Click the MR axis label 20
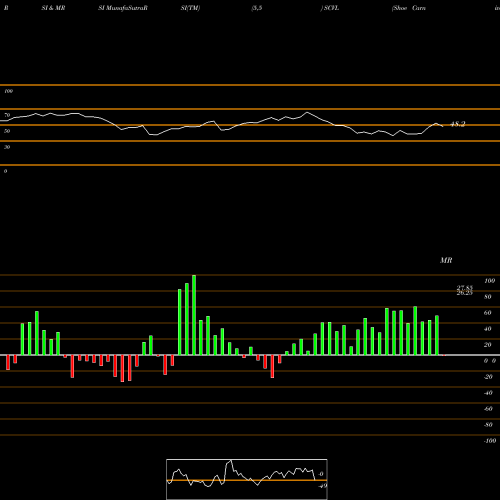The image size is (500, 500). [x=488, y=345]
